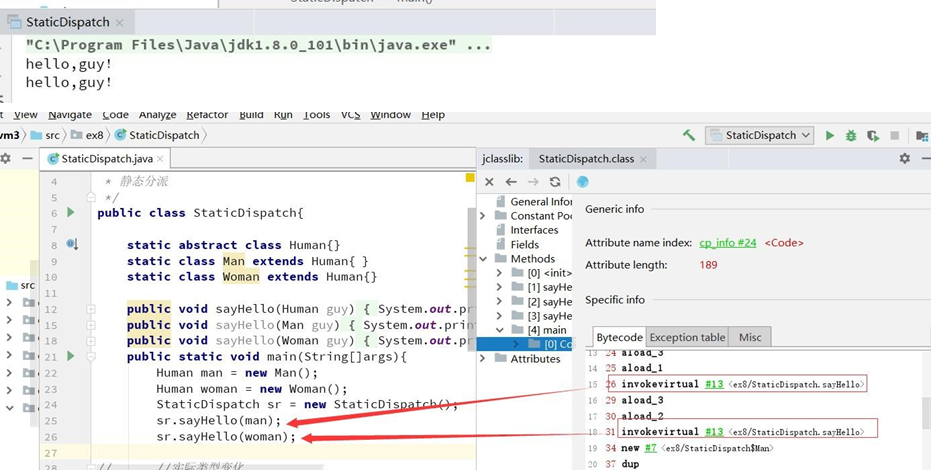The width and height of the screenshot is (931, 470).
Task: Click the subclass gutter marker on the Human line
Action: click(72, 244)
